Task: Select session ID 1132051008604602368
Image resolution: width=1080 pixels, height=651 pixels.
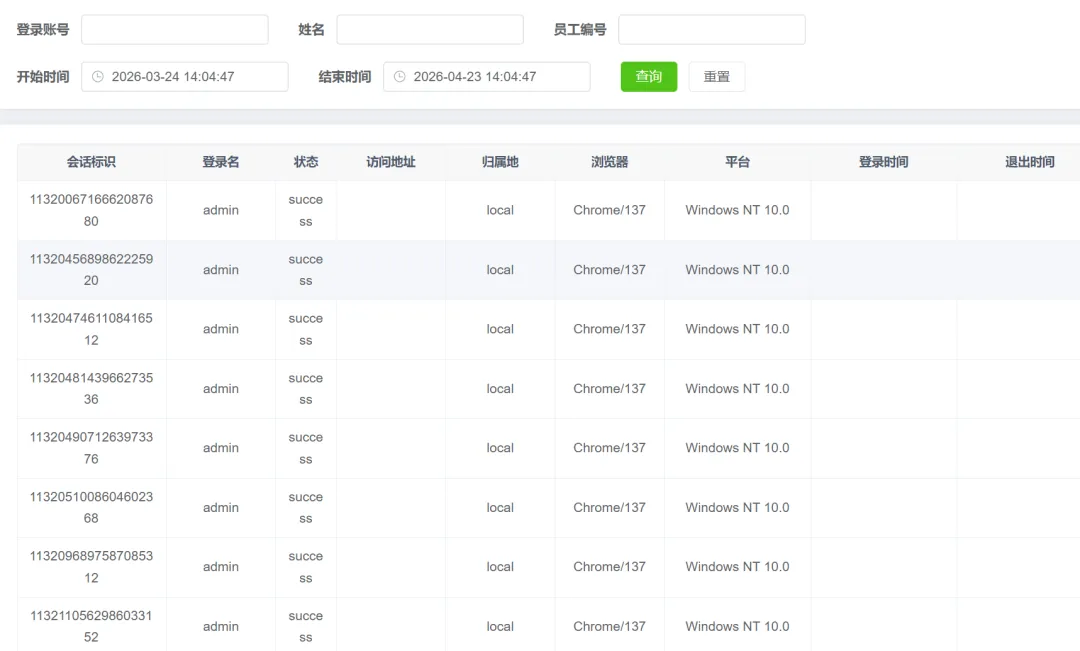Action: pyautogui.click(x=92, y=507)
